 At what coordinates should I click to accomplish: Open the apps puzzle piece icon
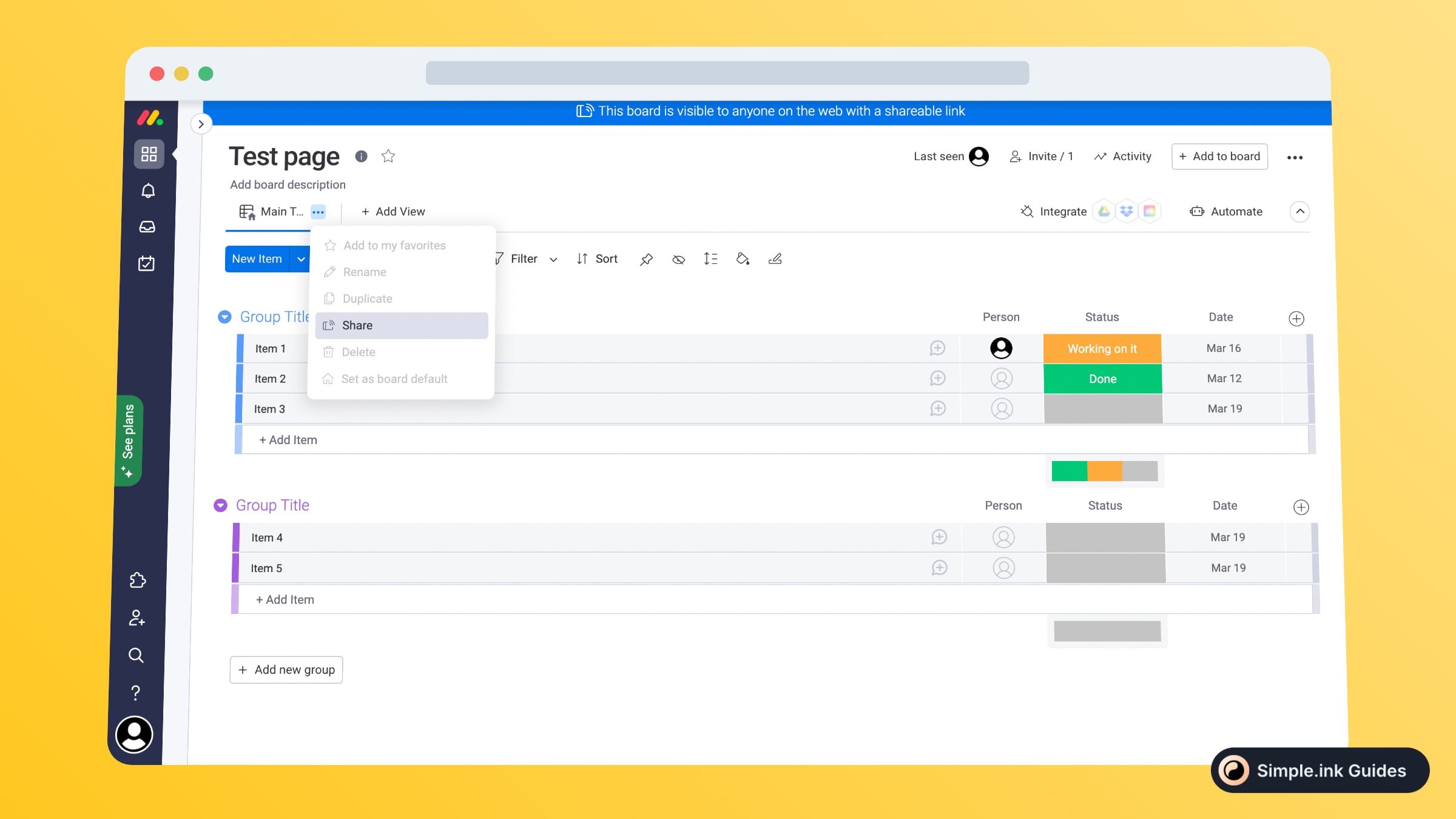pos(138,581)
